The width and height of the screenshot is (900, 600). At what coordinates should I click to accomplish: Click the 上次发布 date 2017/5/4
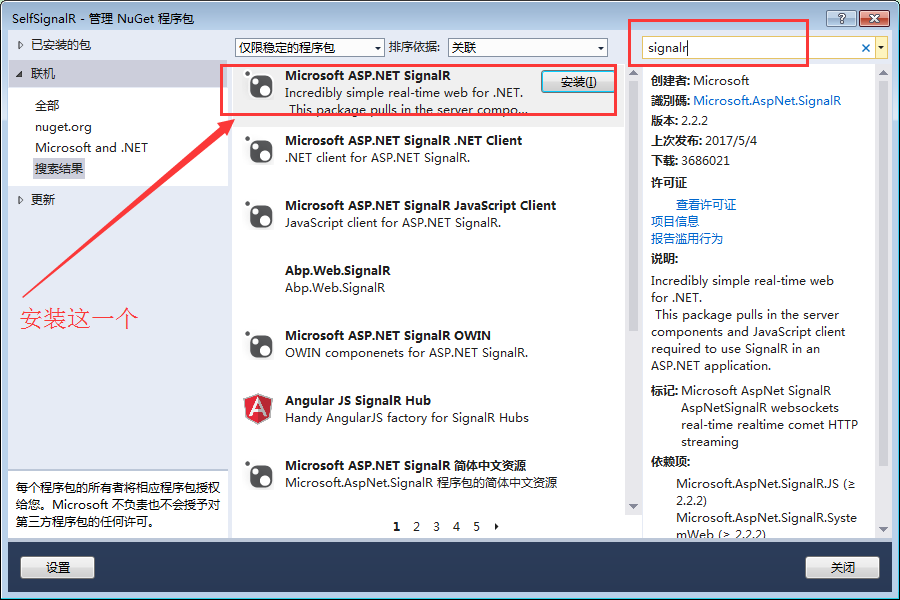[x=731, y=141]
